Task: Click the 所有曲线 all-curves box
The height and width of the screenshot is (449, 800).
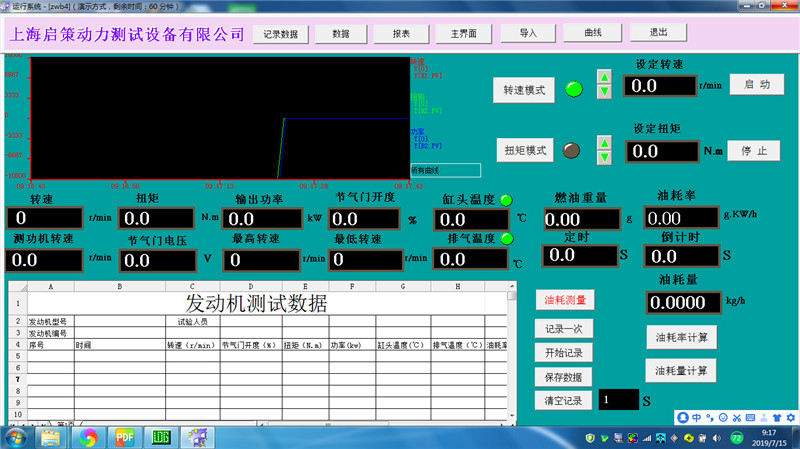Action: point(445,170)
